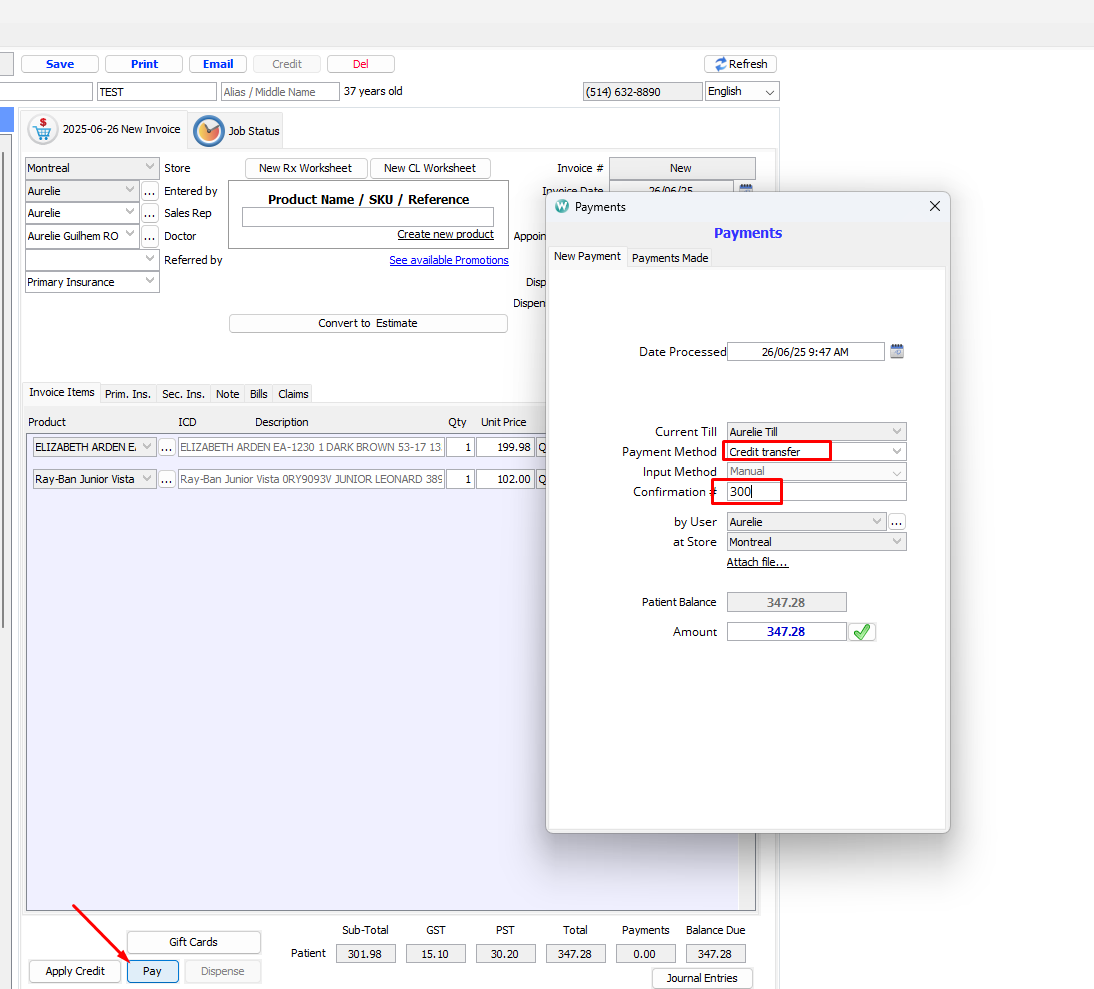1094x989 pixels.
Task: Switch to Prim. Ins. tab
Action: (x=128, y=394)
